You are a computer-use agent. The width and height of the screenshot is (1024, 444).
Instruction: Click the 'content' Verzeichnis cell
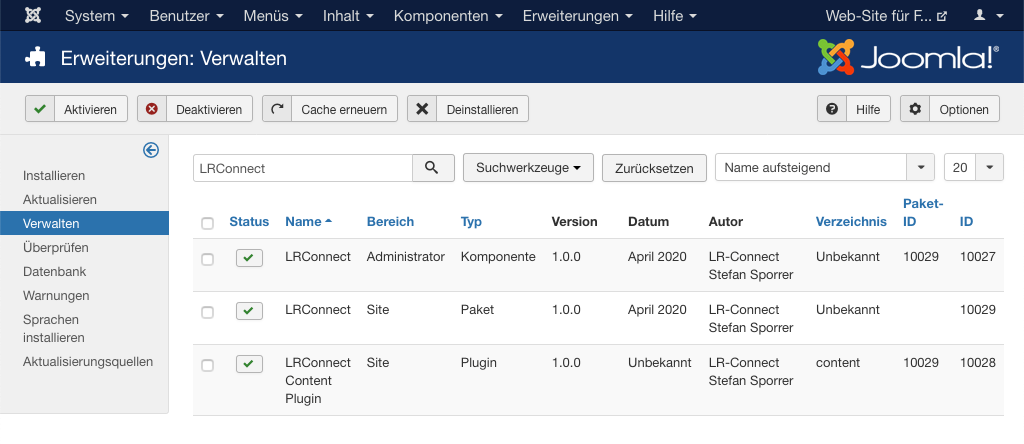[x=838, y=362]
